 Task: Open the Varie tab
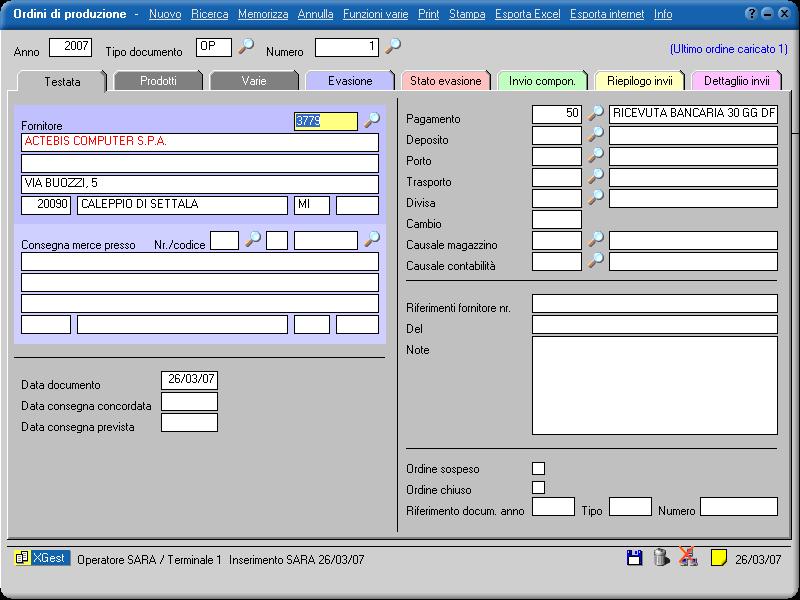point(254,81)
